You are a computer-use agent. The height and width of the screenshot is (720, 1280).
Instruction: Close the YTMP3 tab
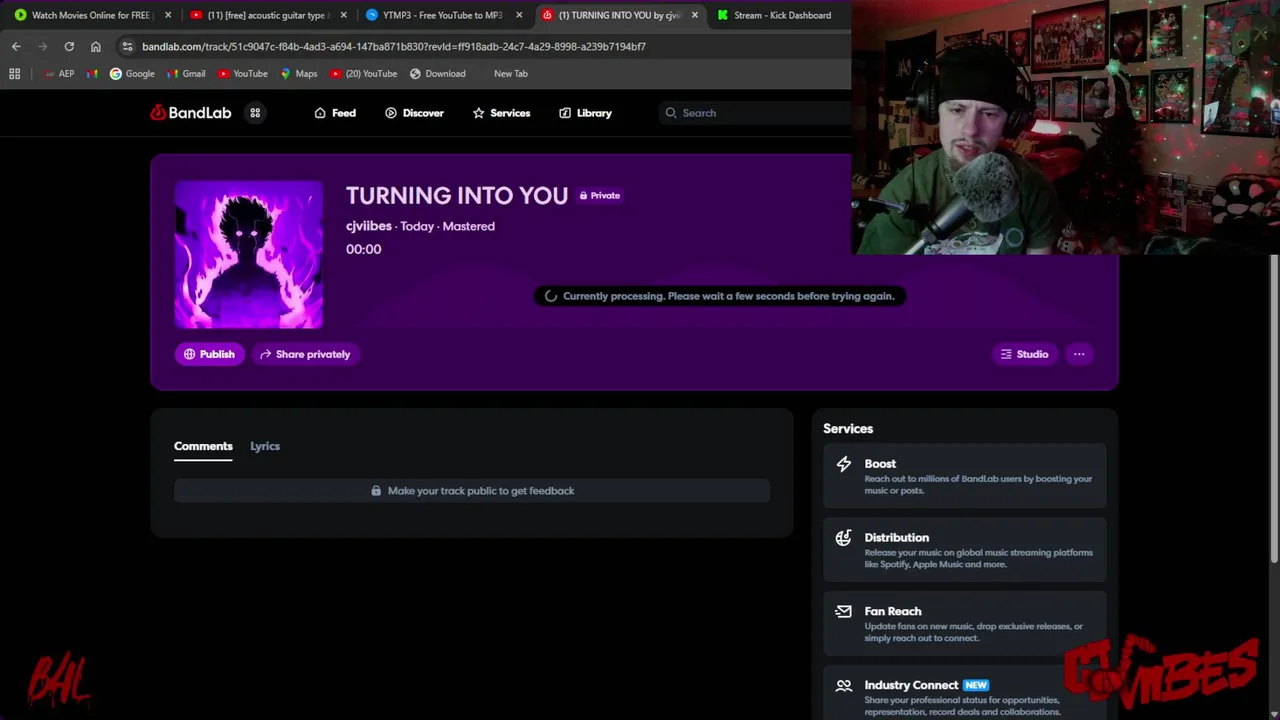519,15
